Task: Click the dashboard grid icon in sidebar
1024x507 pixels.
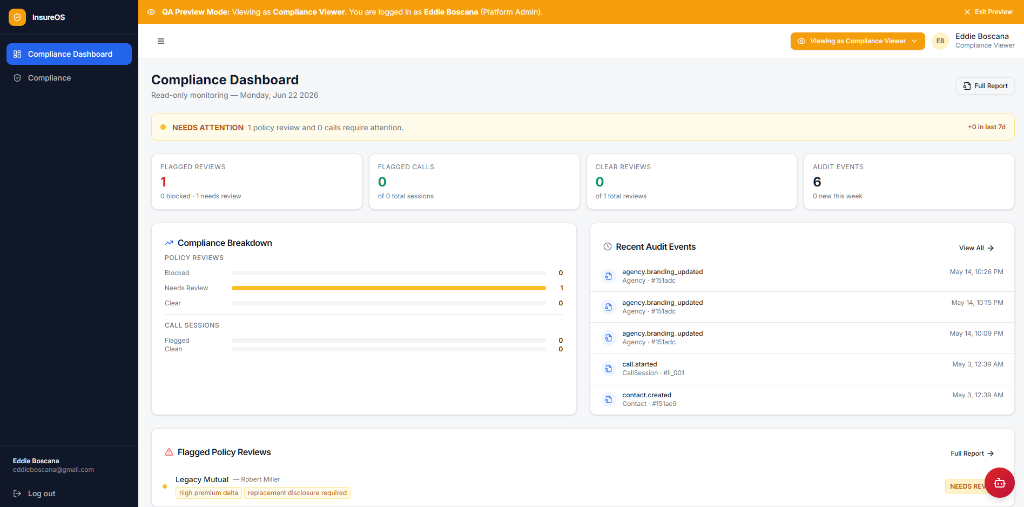Action: (x=18, y=54)
